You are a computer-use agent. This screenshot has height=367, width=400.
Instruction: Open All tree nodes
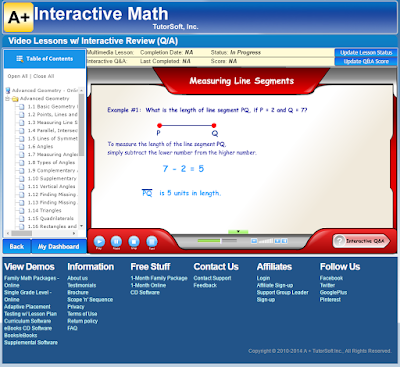coord(18,76)
